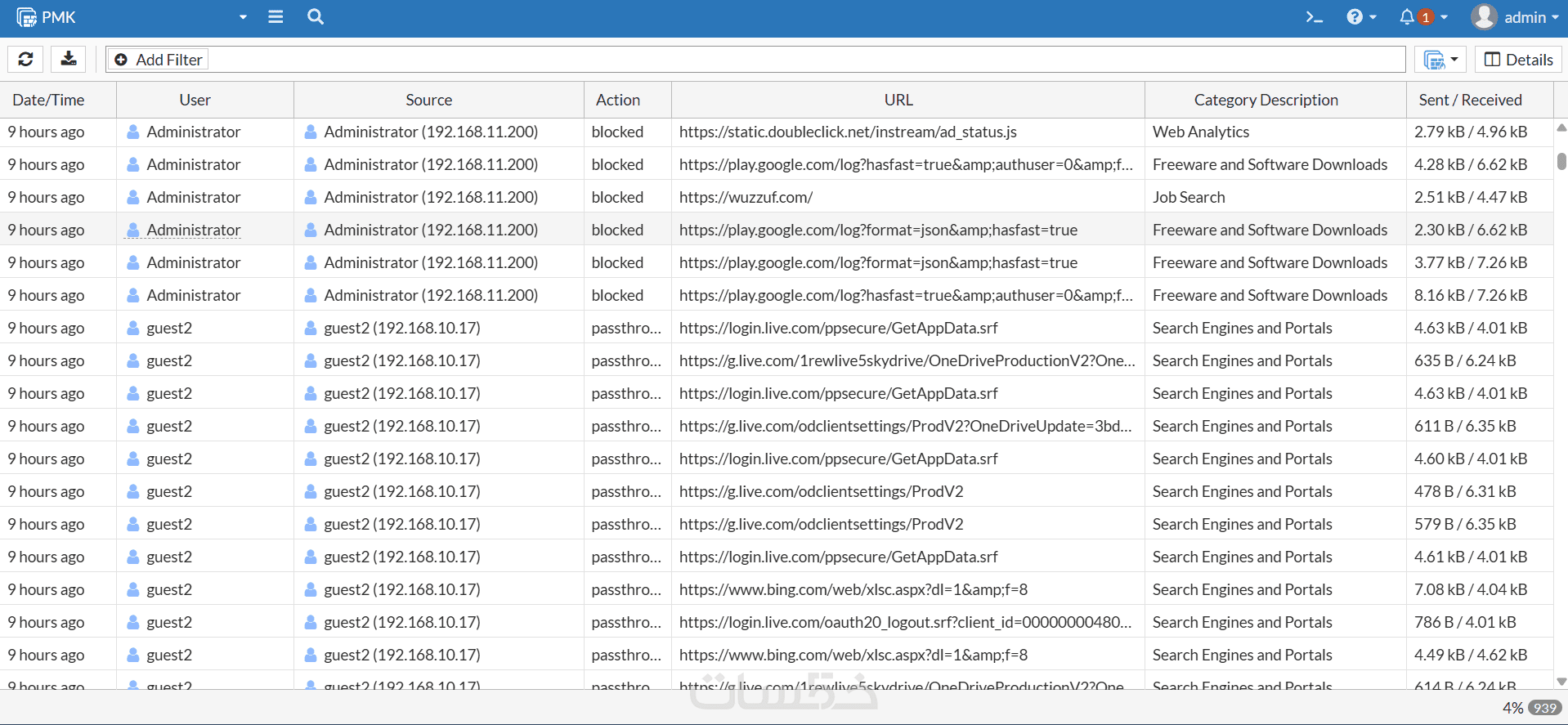Image resolution: width=1568 pixels, height=725 pixels.
Task: Open the search magnifier icon
Action: click(316, 17)
